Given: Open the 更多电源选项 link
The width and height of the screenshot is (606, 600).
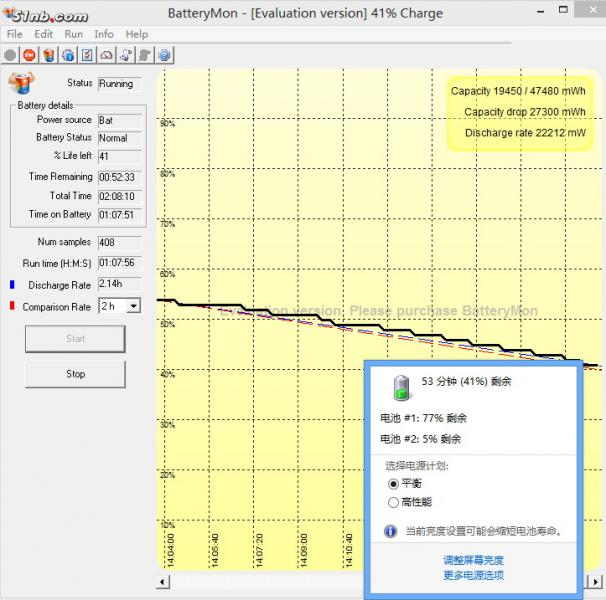Looking at the screenshot, I should 473,575.
